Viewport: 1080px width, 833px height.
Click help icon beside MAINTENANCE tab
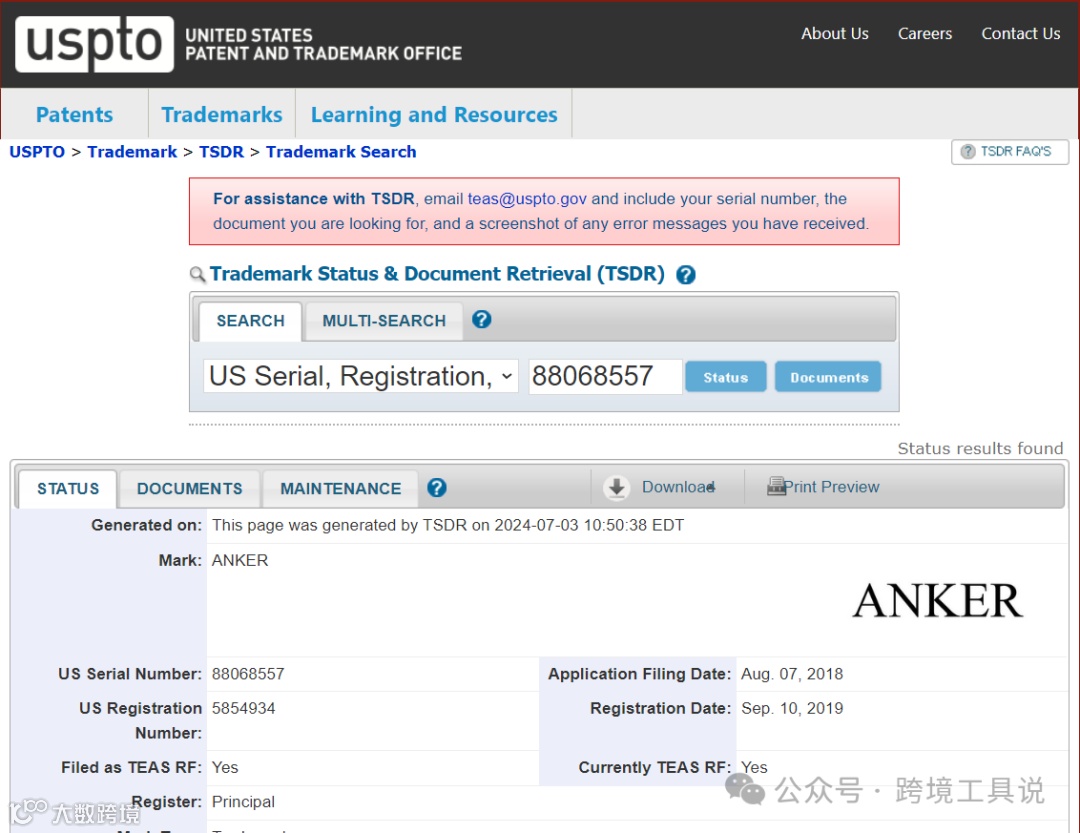coord(437,488)
